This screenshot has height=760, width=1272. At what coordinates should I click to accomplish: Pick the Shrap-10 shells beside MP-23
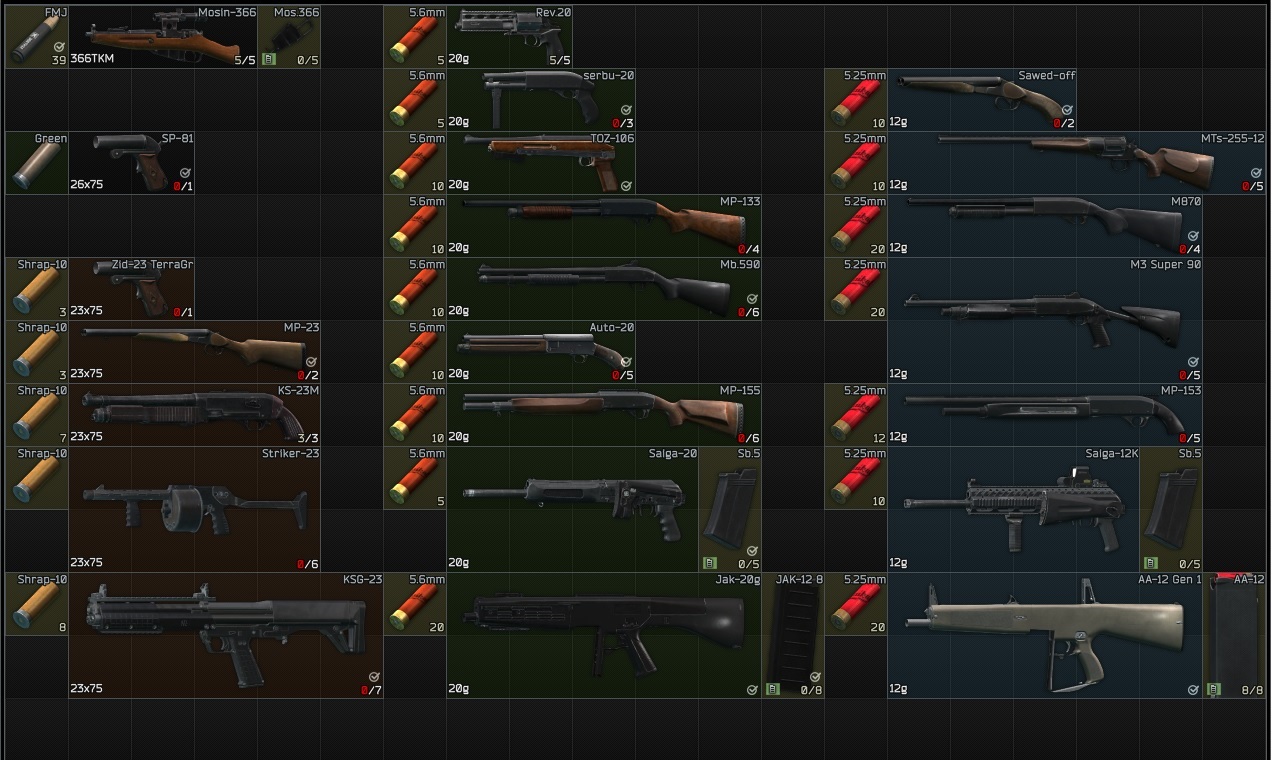tap(37, 351)
